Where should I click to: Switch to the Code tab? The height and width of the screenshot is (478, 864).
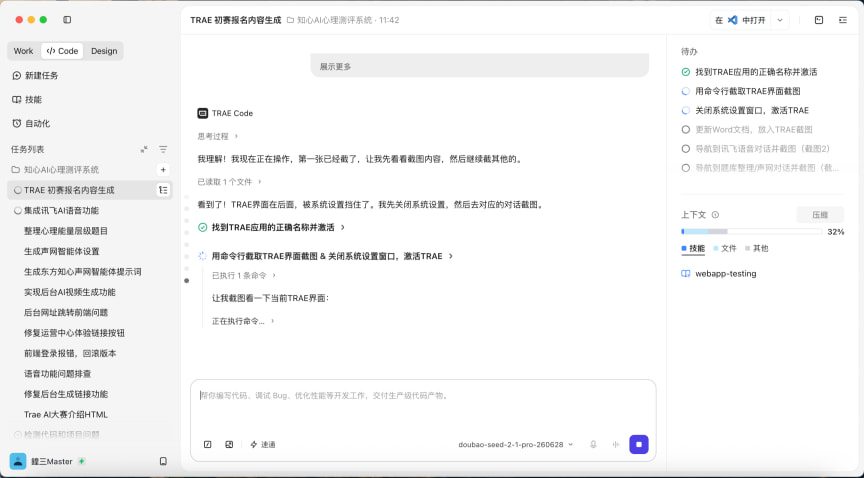point(62,51)
